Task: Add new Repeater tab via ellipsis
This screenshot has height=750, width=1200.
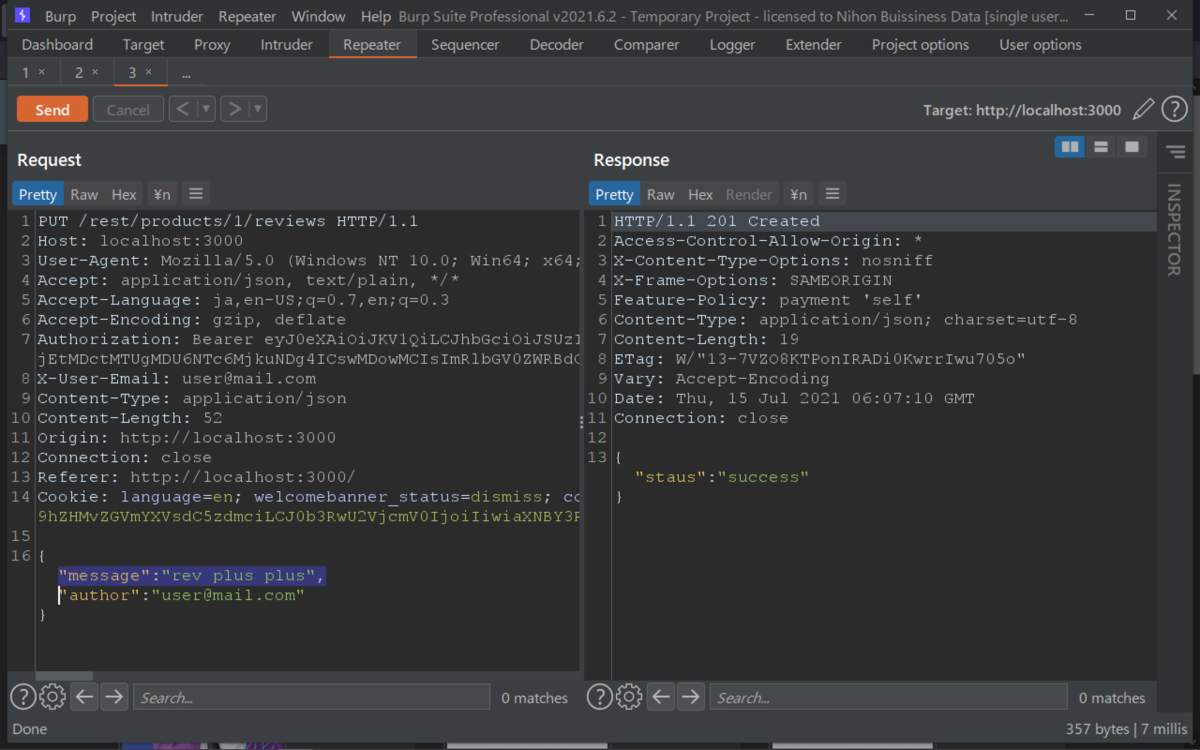Action: click(x=186, y=73)
